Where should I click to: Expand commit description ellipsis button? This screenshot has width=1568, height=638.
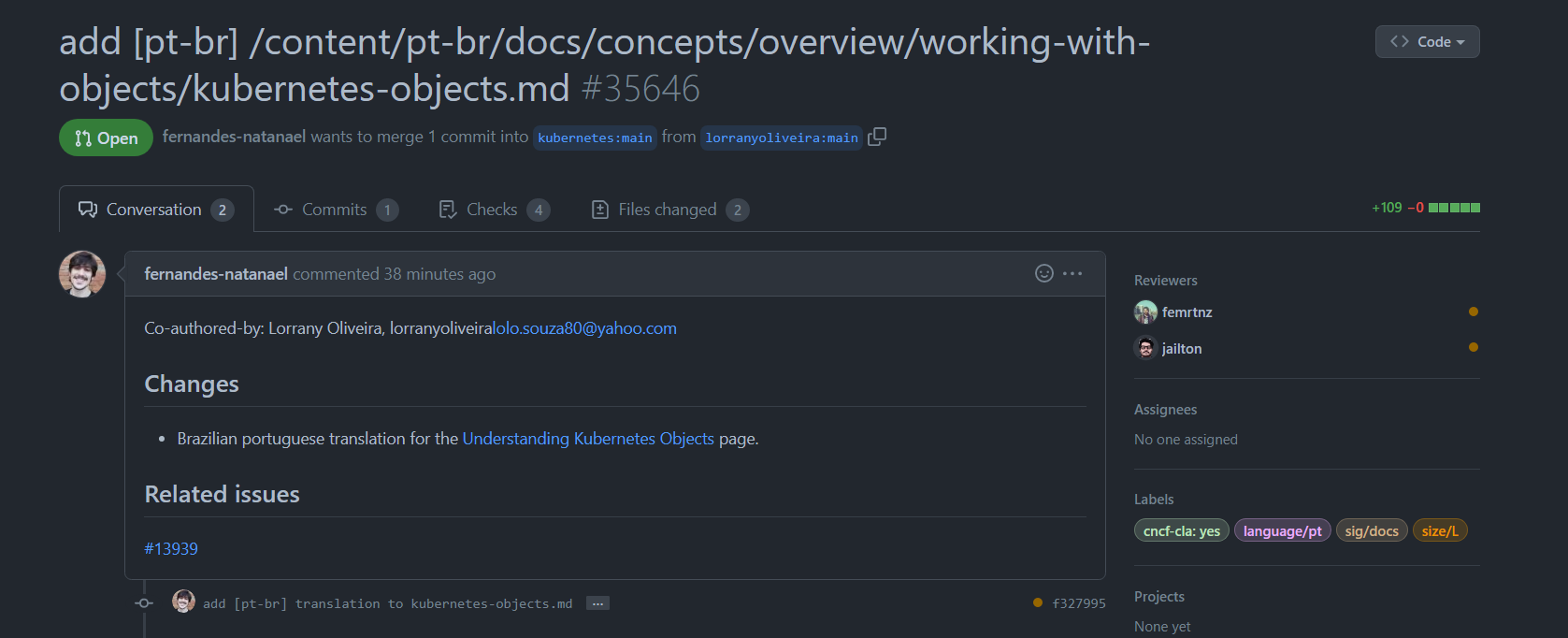click(597, 603)
